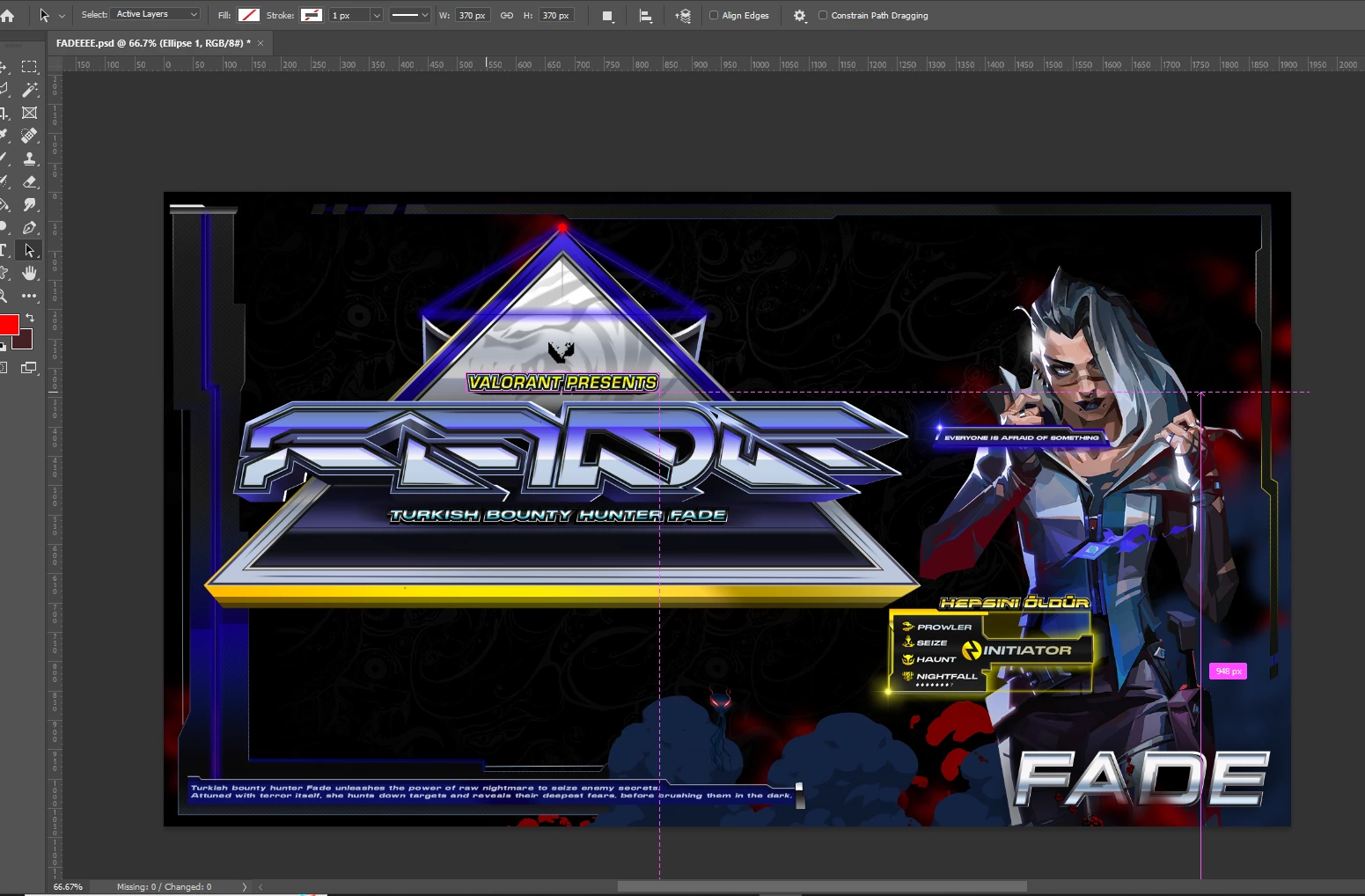
Task: Click the scroll-left arrow beside status bar
Action: (261, 887)
